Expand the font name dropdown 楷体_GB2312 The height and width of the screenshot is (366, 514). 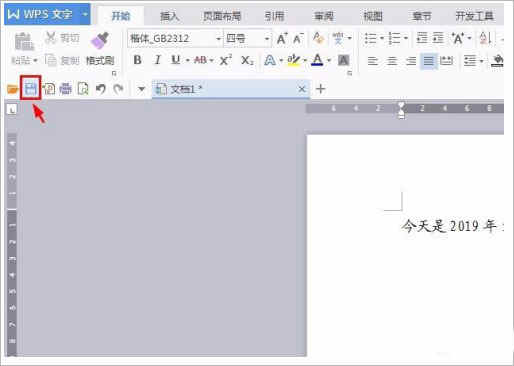218,39
